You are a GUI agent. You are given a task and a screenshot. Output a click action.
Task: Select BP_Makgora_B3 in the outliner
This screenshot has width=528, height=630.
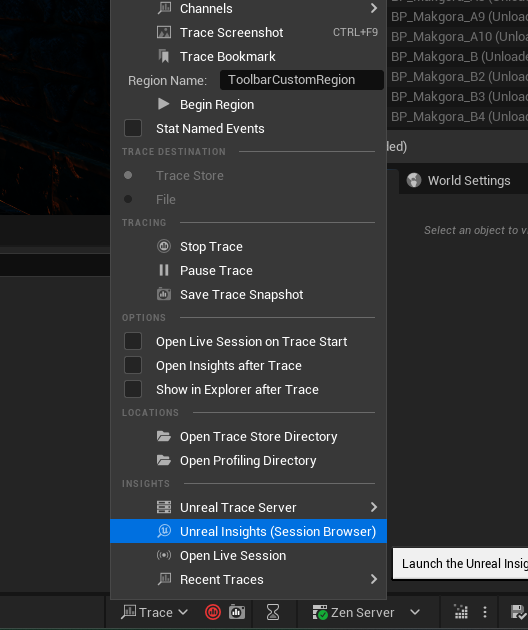[x=458, y=97]
